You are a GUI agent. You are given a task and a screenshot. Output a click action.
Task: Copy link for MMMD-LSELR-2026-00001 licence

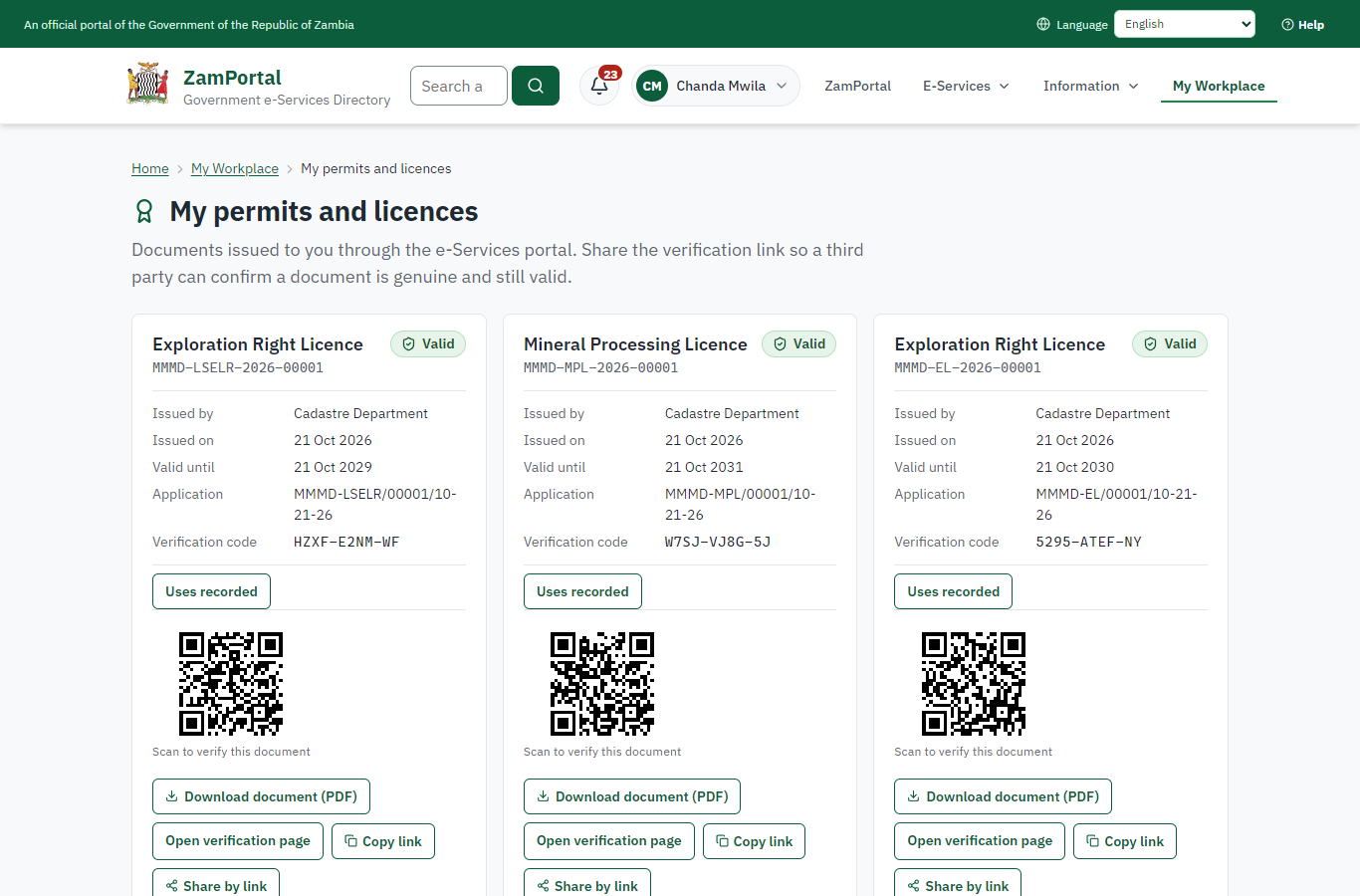383,841
